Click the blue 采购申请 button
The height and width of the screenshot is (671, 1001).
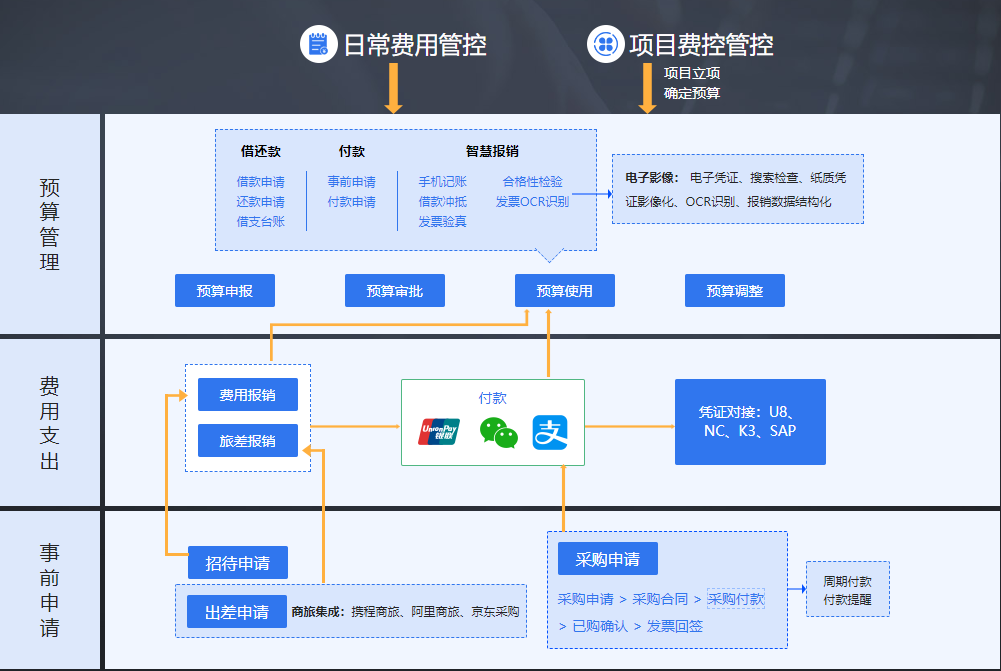tap(610, 558)
